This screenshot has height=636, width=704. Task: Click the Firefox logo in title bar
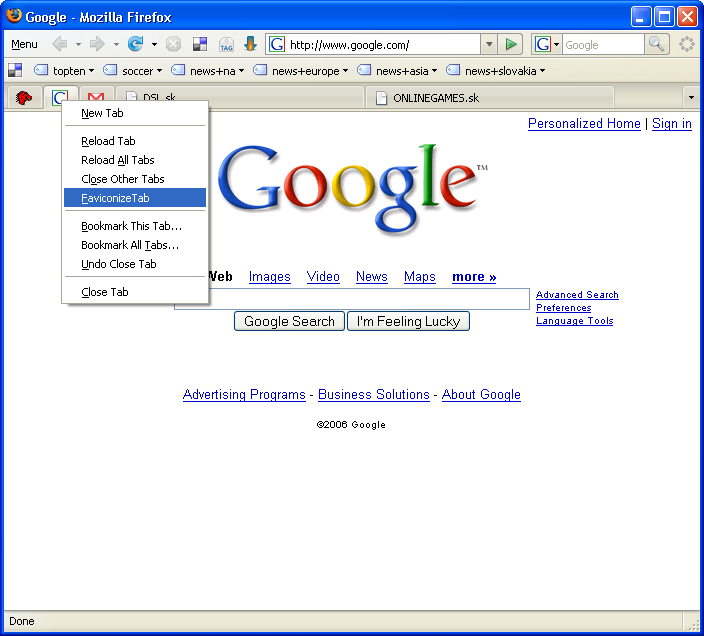coord(13,16)
